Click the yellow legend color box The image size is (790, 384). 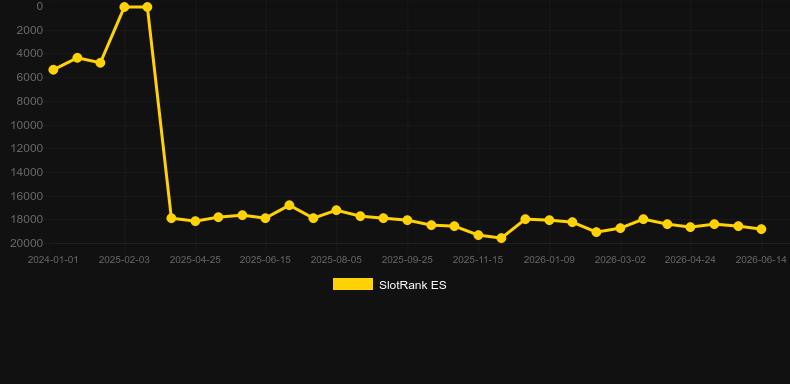click(353, 284)
